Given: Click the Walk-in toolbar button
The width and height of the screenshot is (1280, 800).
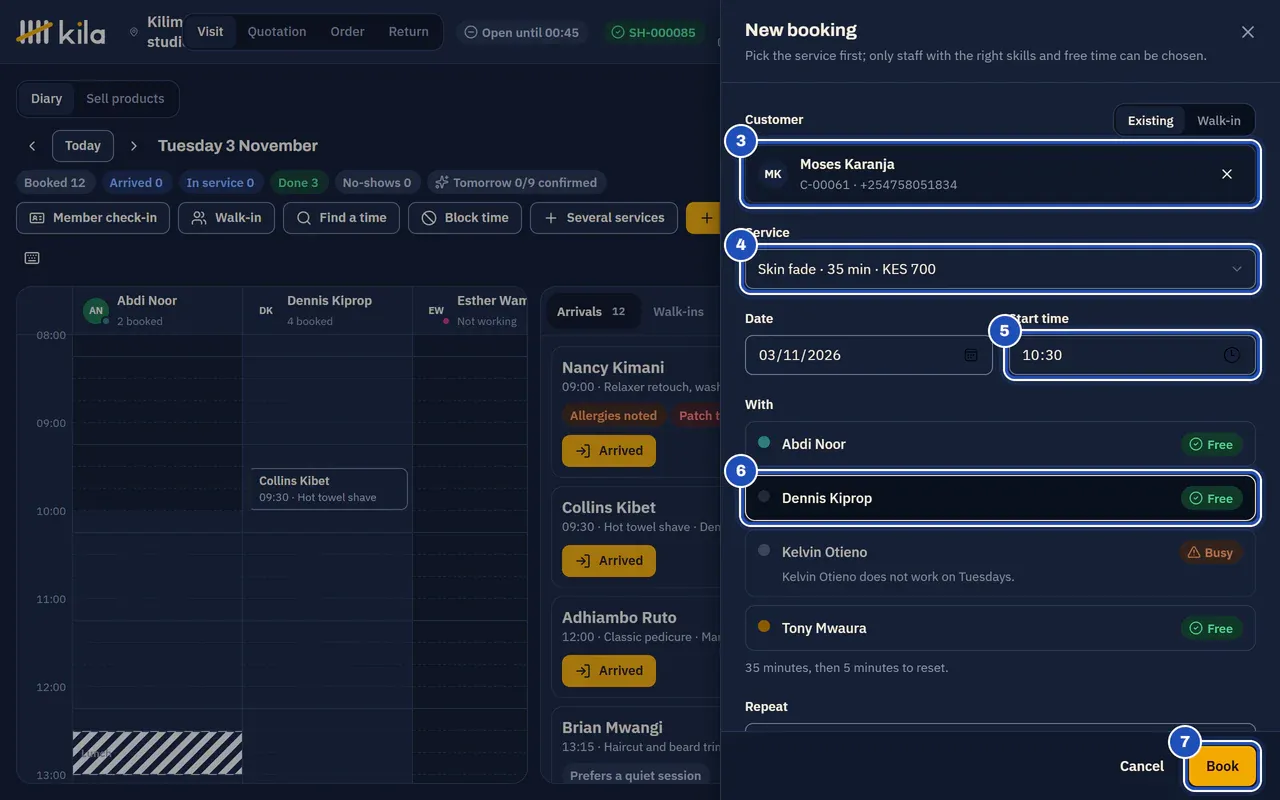Looking at the screenshot, I should click(226, 218).
